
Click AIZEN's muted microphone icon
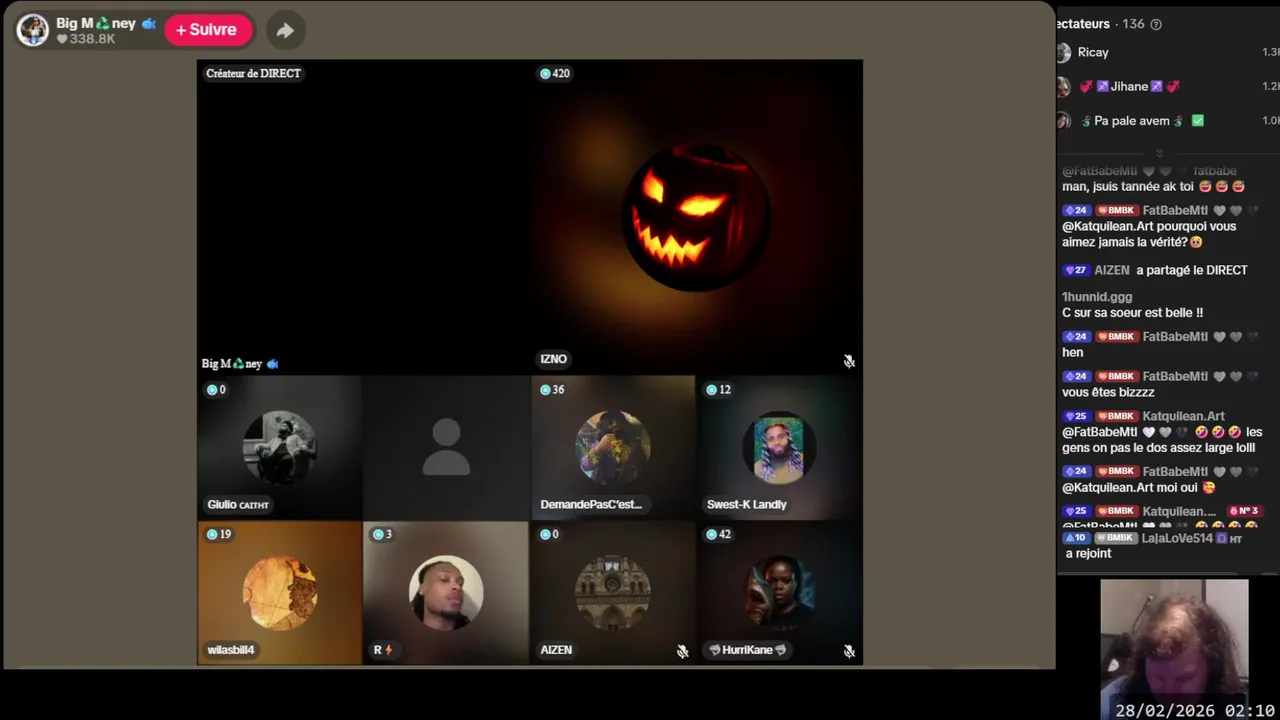pyautogui.click(x=682, y=651)
